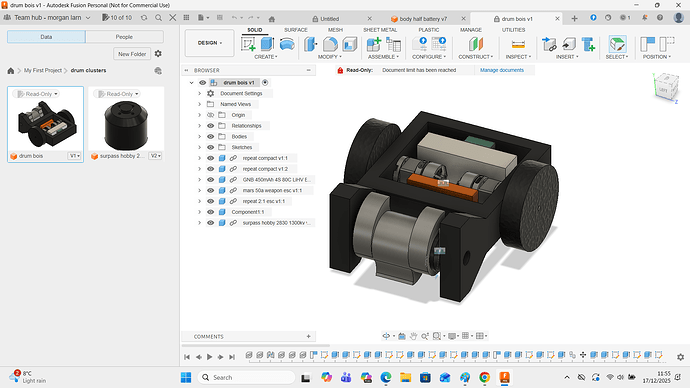Select the Pan hand icon

coord(413,336)
